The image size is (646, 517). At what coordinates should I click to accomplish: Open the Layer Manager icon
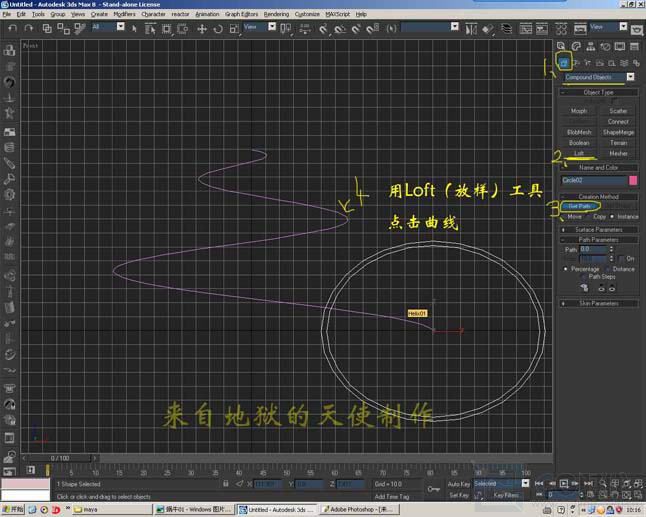(x=506, y=28)
